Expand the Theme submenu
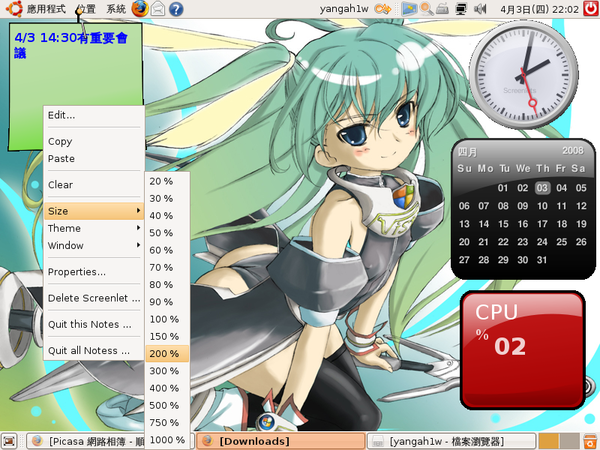The height and width of the screenshot is (450, 600). (94, 228)
